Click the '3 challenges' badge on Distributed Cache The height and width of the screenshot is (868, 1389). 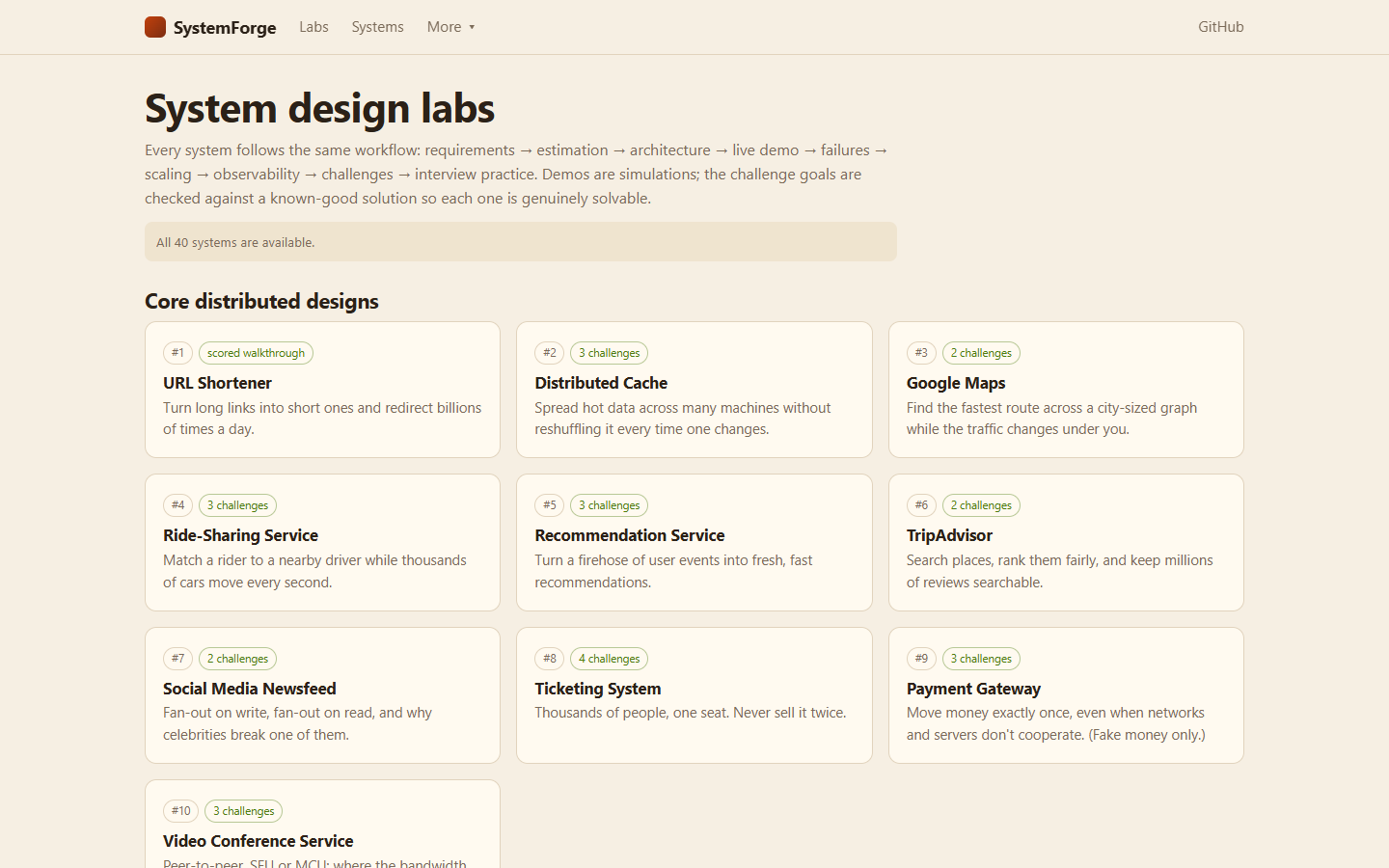pyautogui.click(x=609, y=353)
